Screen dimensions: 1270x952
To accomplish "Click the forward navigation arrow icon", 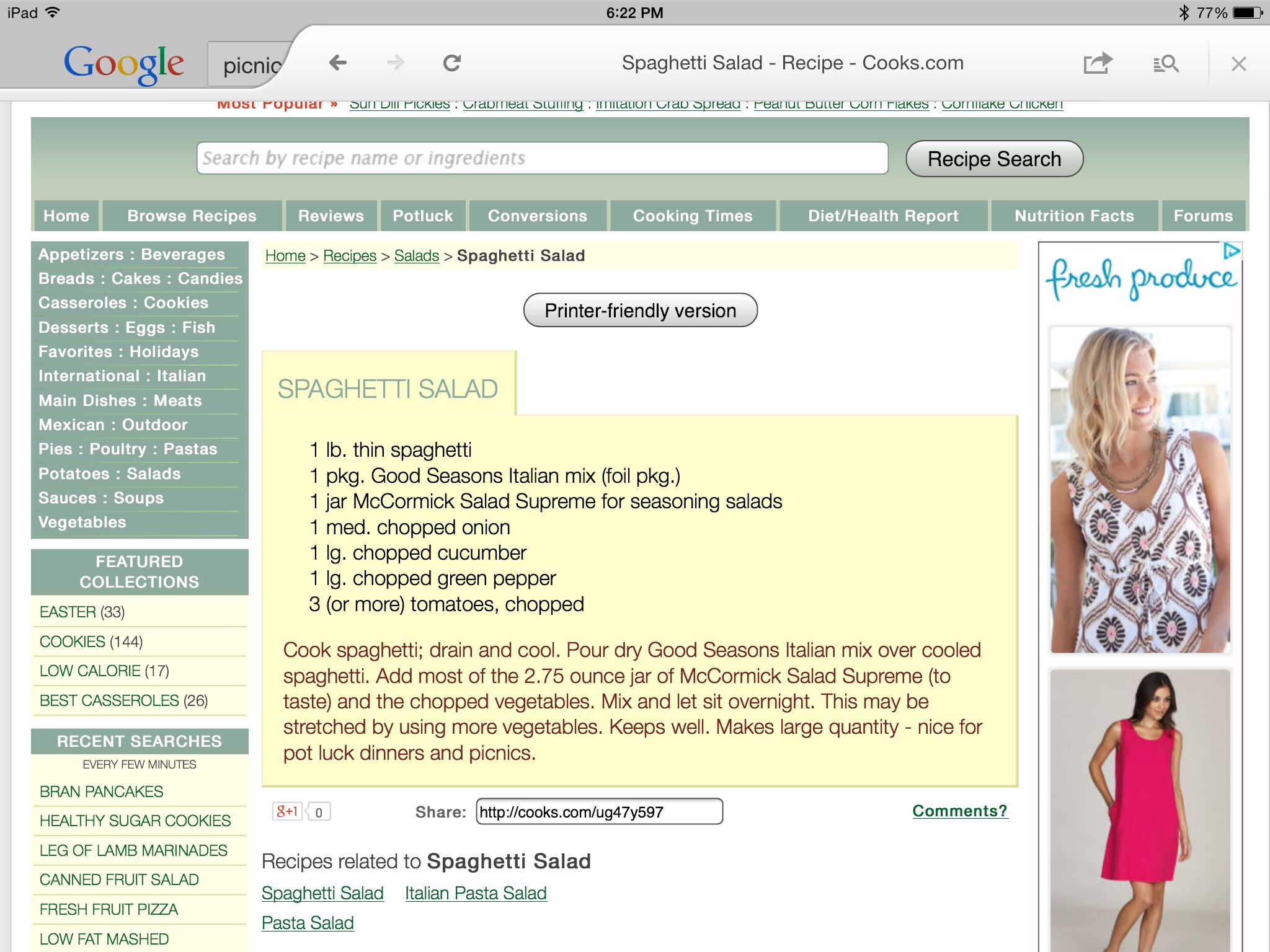I will coord(396,64).
